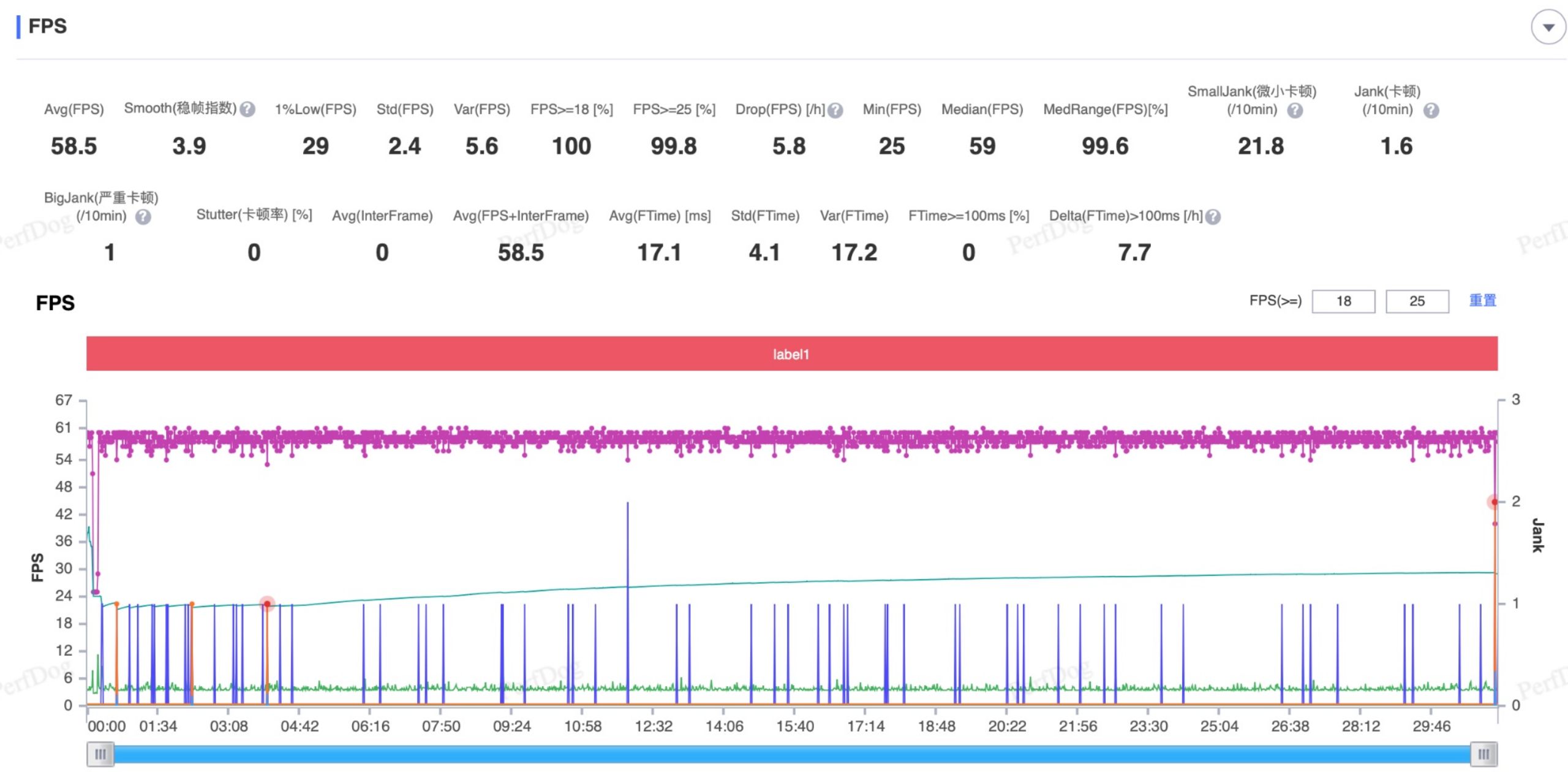This screenshot has height=772, width=1568.
Task: Collapse the FPS panel with dropdown arrow
Action: [1548, 27]
